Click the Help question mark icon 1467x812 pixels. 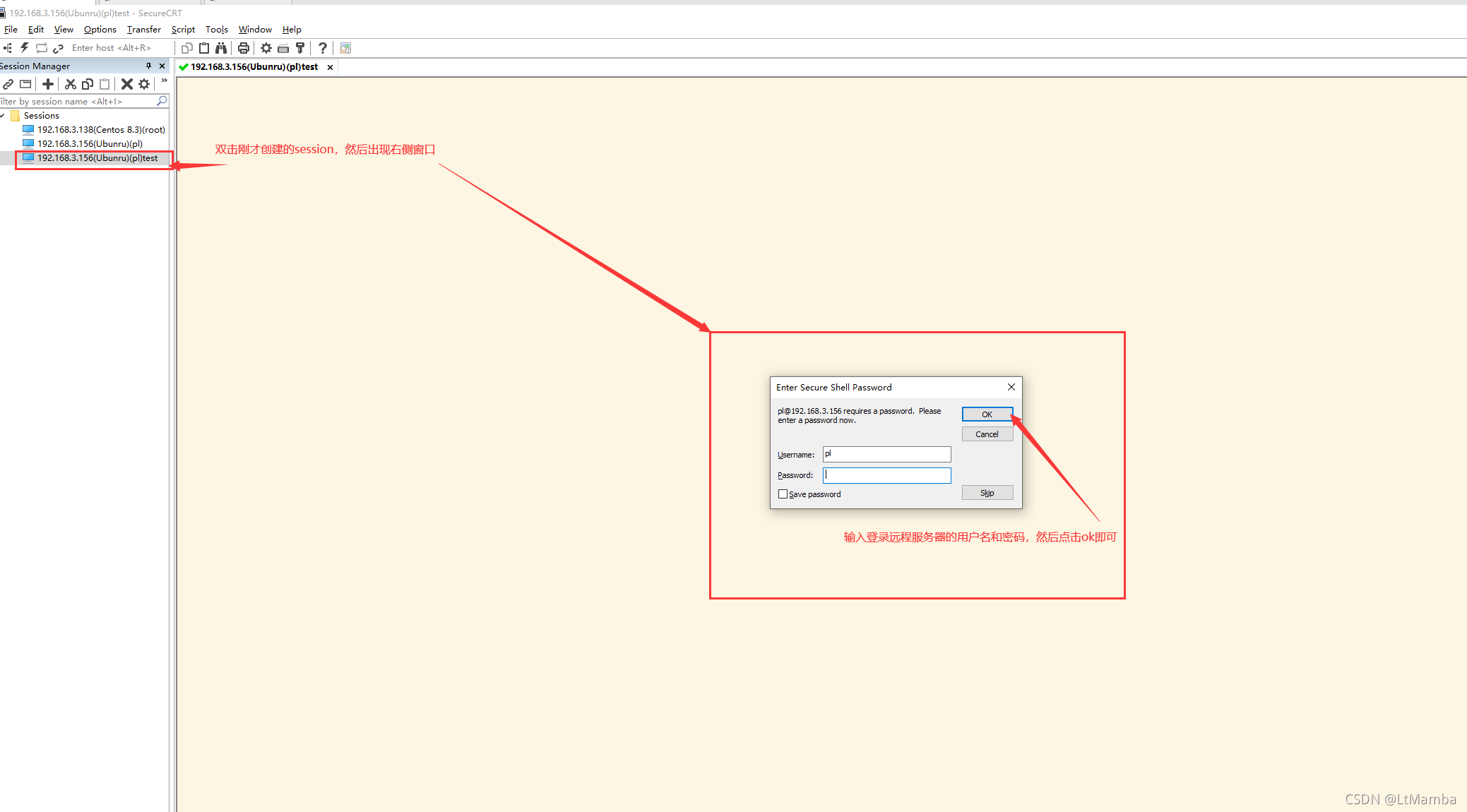pos(323,48)
